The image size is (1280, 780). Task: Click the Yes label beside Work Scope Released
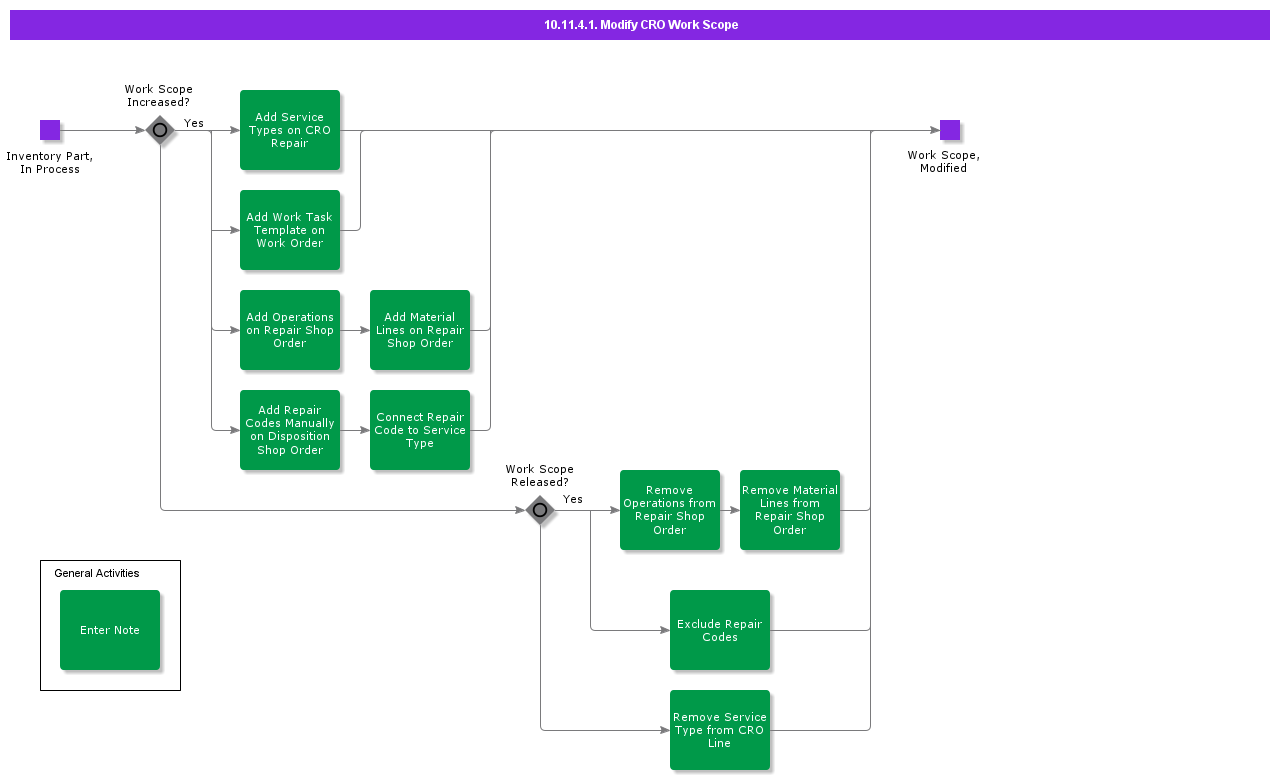(573, 499)
